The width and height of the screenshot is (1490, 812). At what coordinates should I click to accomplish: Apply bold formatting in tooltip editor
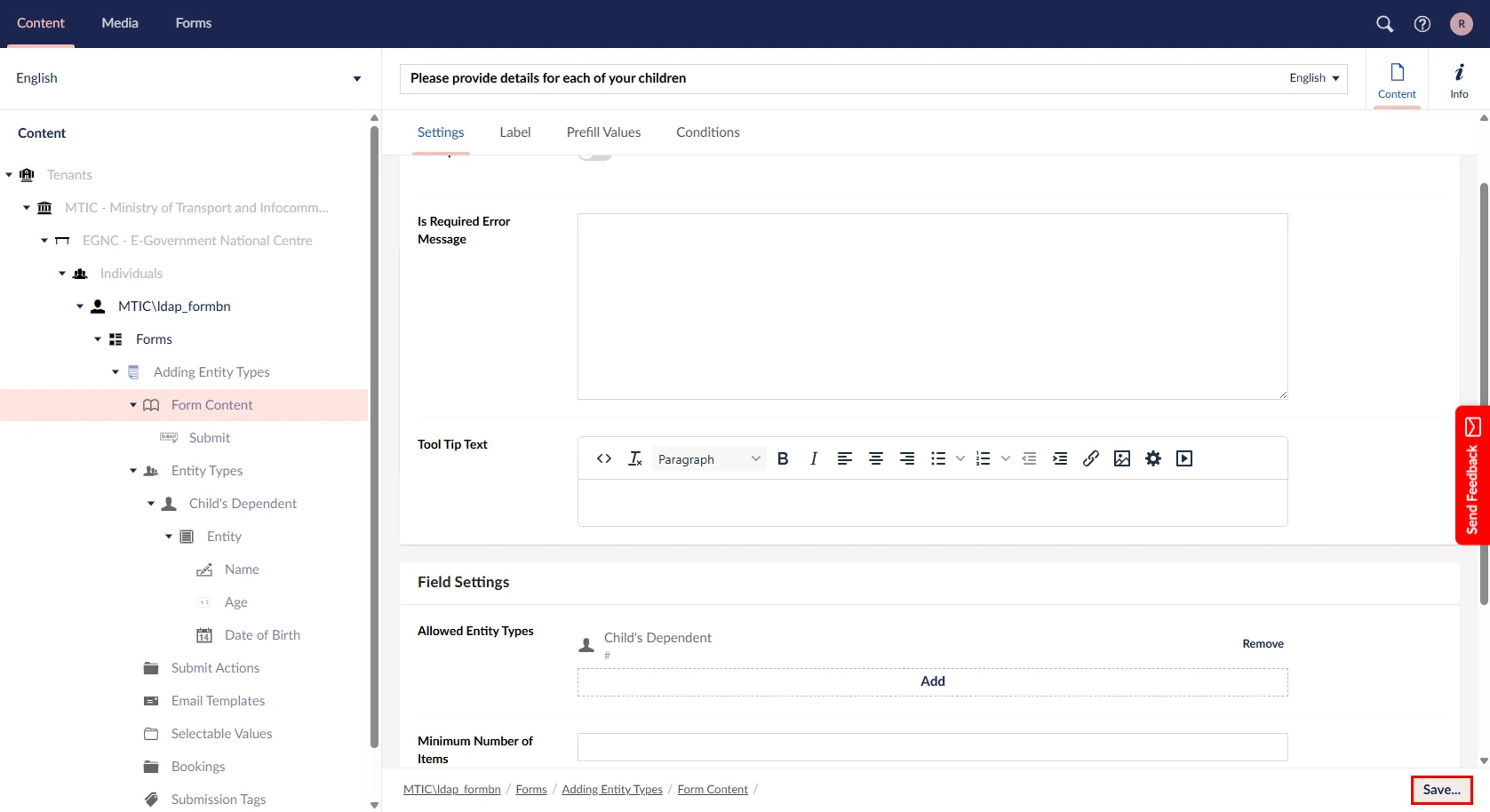tap(783, 458)
